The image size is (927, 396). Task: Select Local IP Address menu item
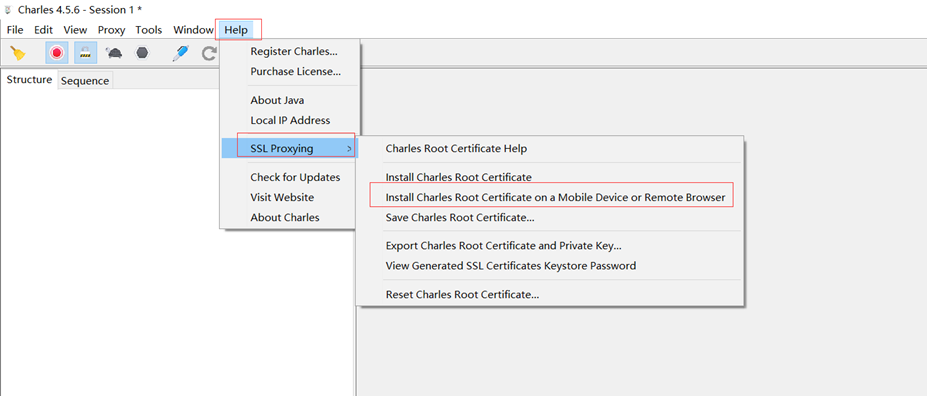(290, 120)
